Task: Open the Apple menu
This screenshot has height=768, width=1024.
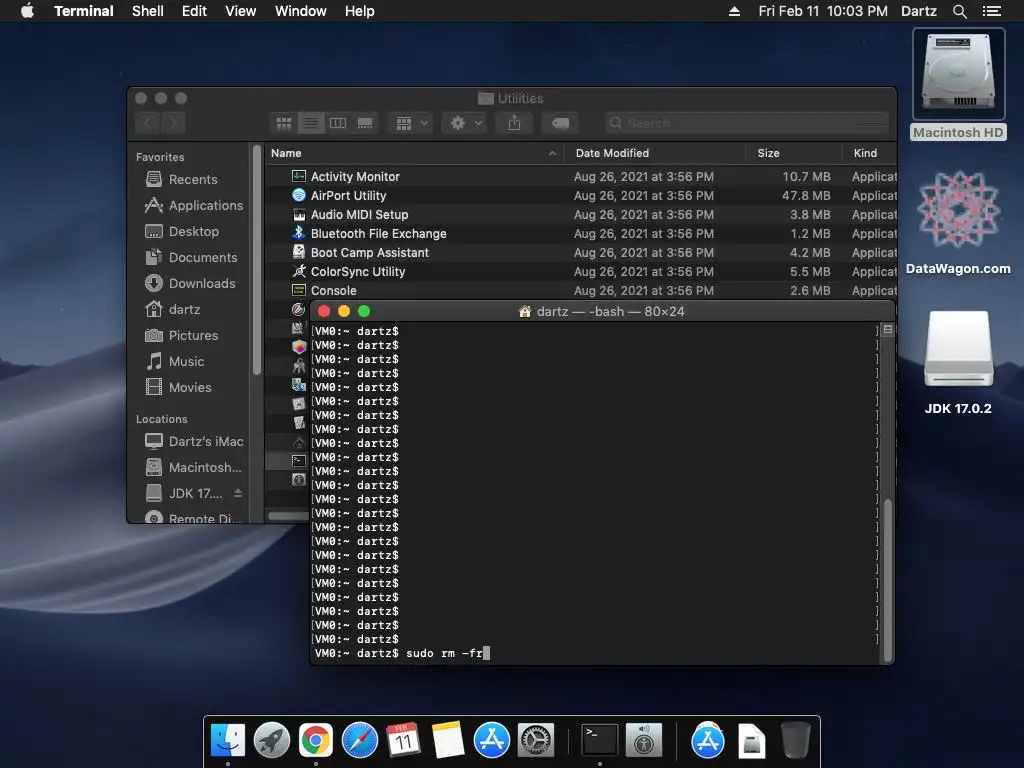Action: click(x=27, y=11)
